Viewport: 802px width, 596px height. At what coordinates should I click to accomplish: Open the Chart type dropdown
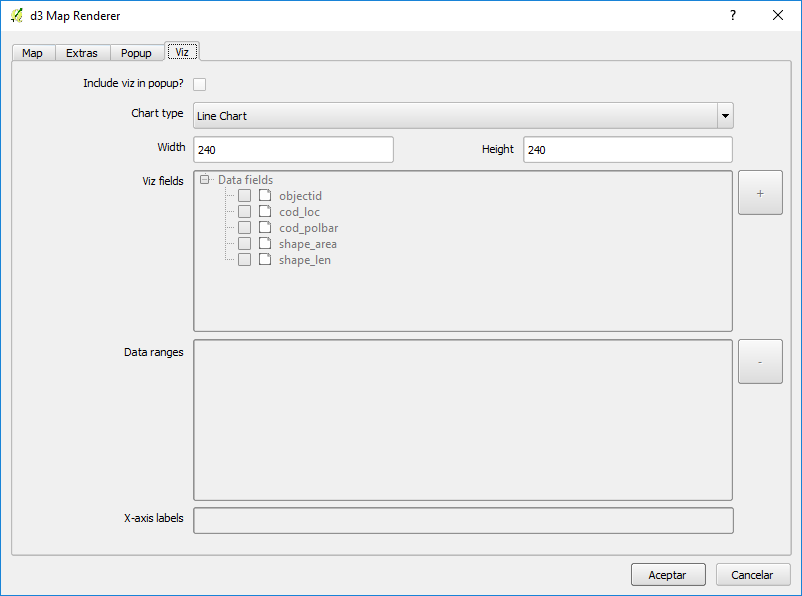[x=725, y=116]
